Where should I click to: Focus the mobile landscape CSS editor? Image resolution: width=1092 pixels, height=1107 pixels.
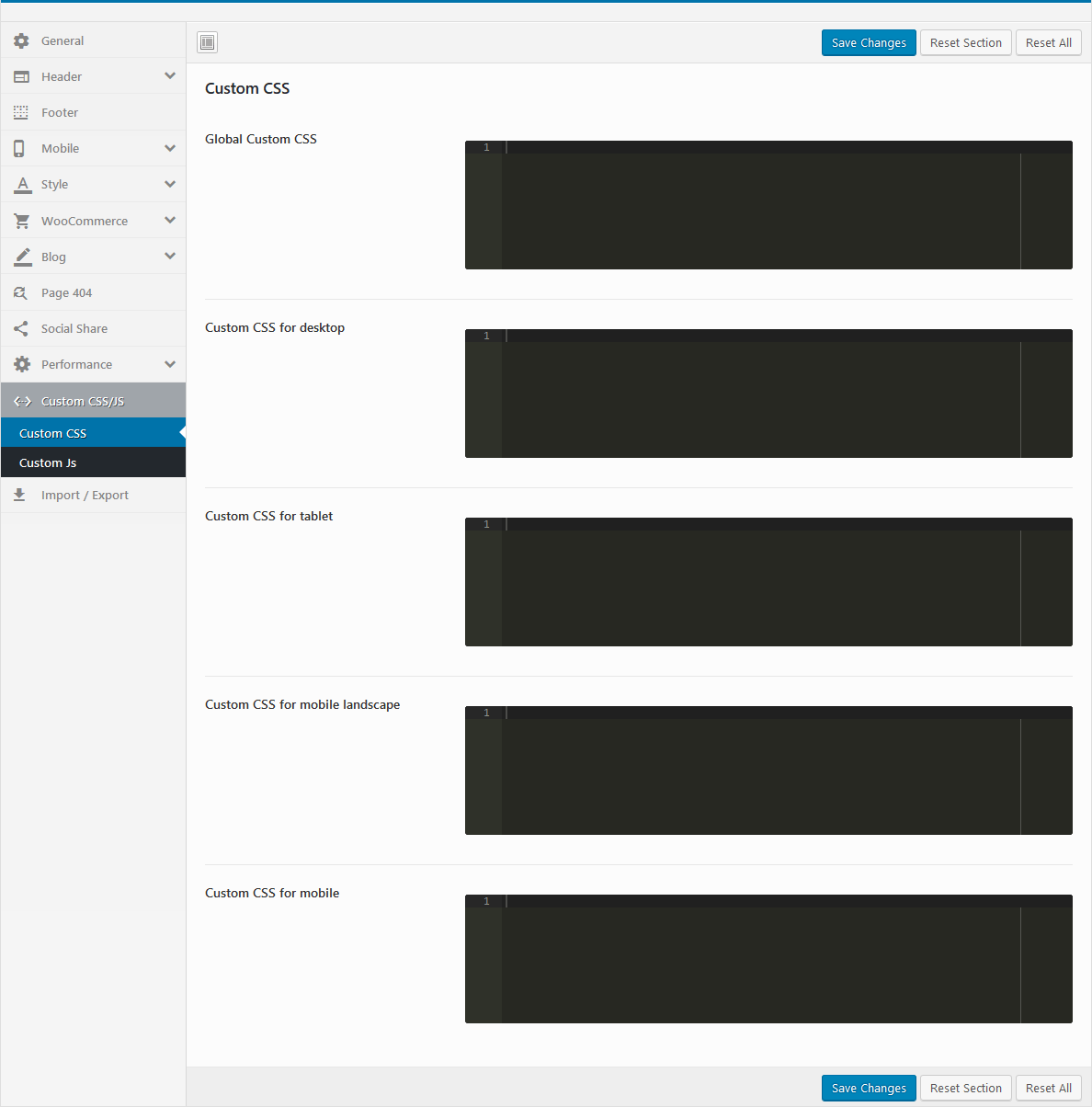(768, 770)
